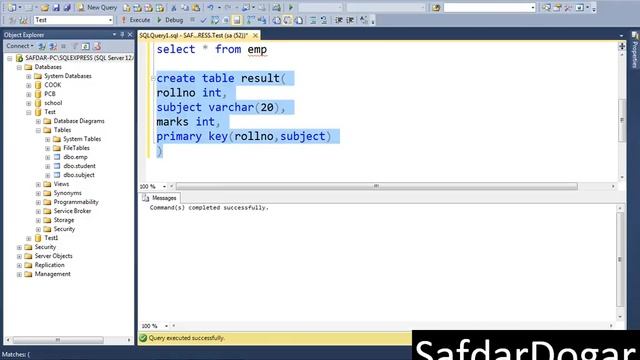Collapse the create table code outline

click(153, 78)
